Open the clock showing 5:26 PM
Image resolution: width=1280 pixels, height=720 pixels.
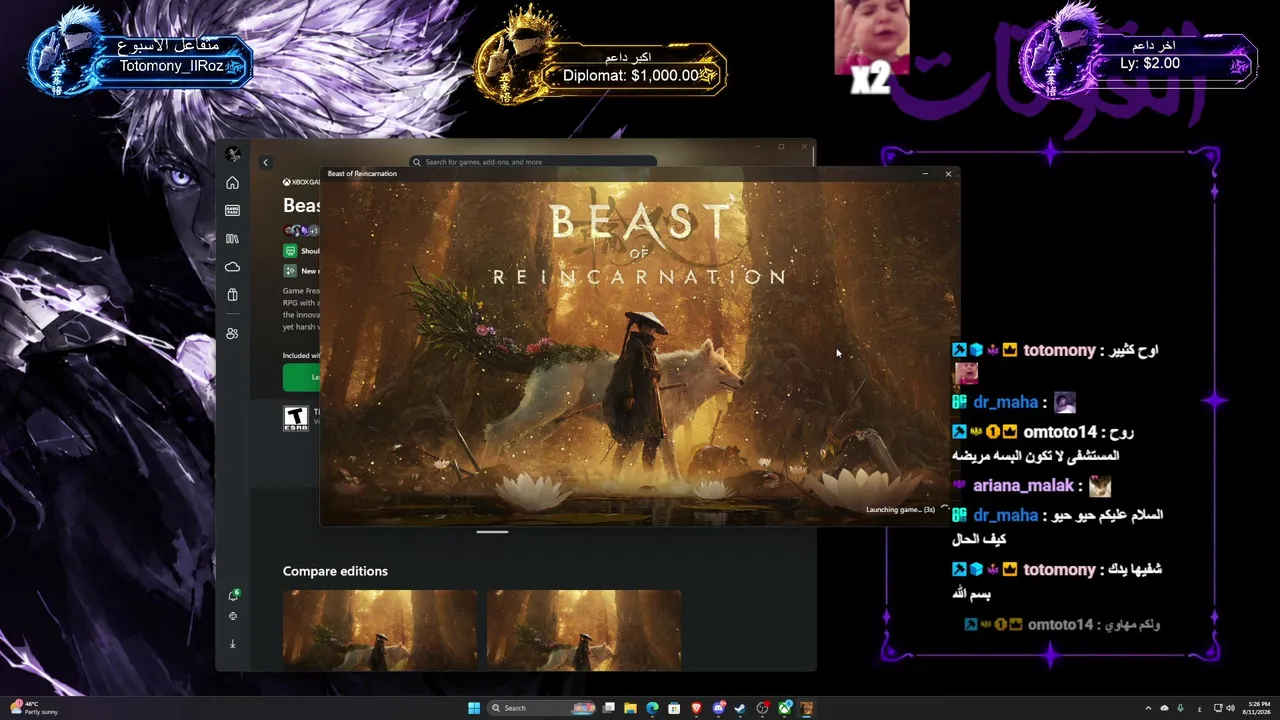pyautogui.click(x=1258, y=708)
